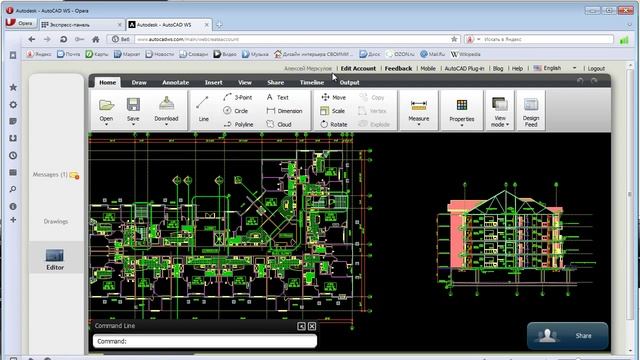Image resolution: width=640 pixels, height=360 pixels.
Task: Choose the Rotate tool
Action: click(334, 124)
